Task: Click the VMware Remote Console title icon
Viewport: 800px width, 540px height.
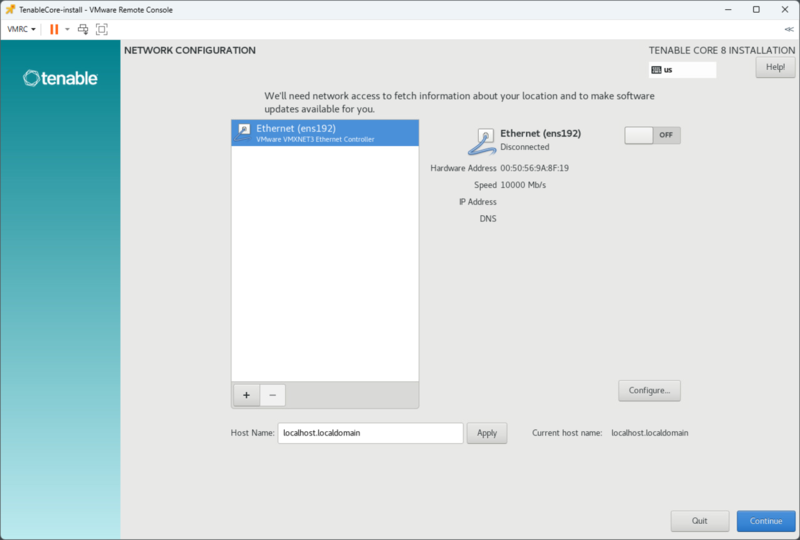Action: (10, 10)
